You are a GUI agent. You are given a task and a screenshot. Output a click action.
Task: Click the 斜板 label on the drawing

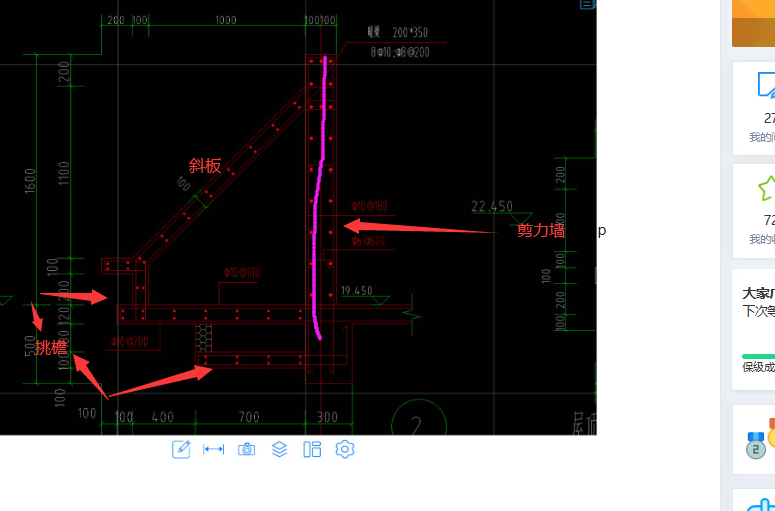(x=205, y=166)
